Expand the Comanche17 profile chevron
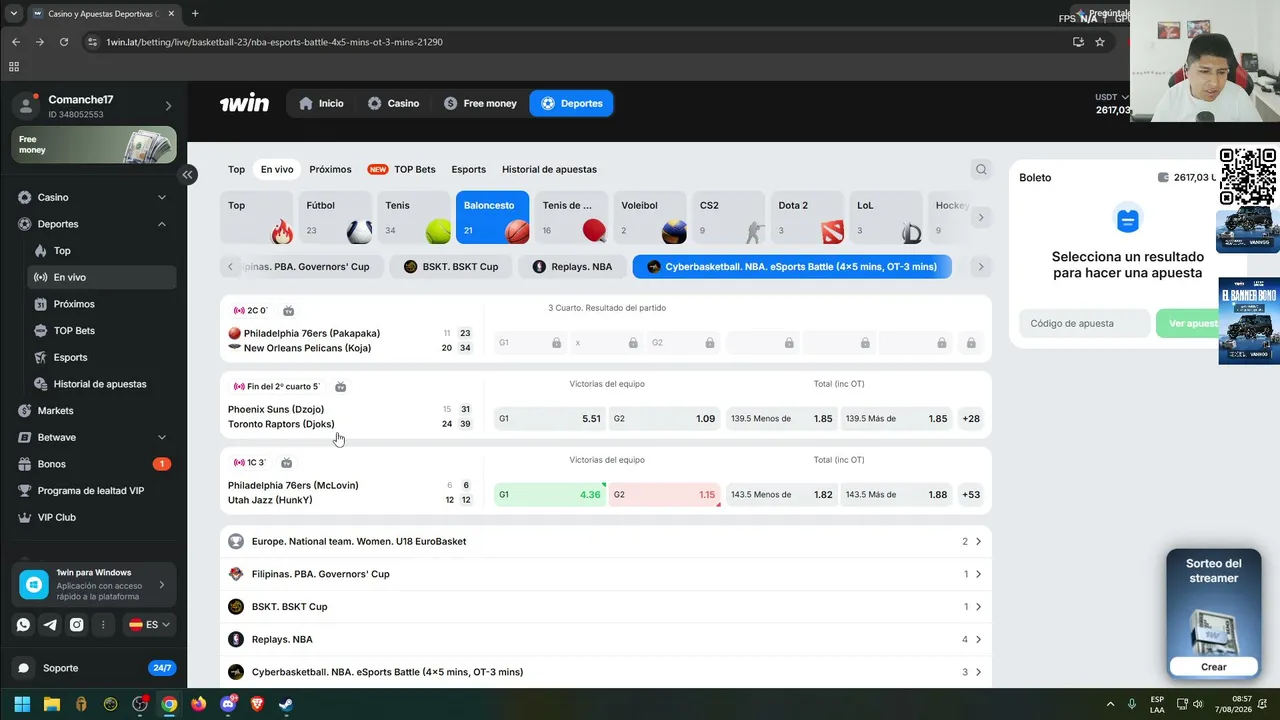The image size is (1280, 720). click(168, 106)
